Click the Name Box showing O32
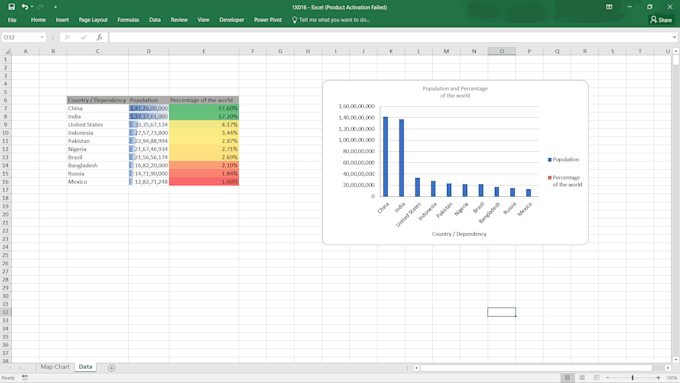 point(20,37)
